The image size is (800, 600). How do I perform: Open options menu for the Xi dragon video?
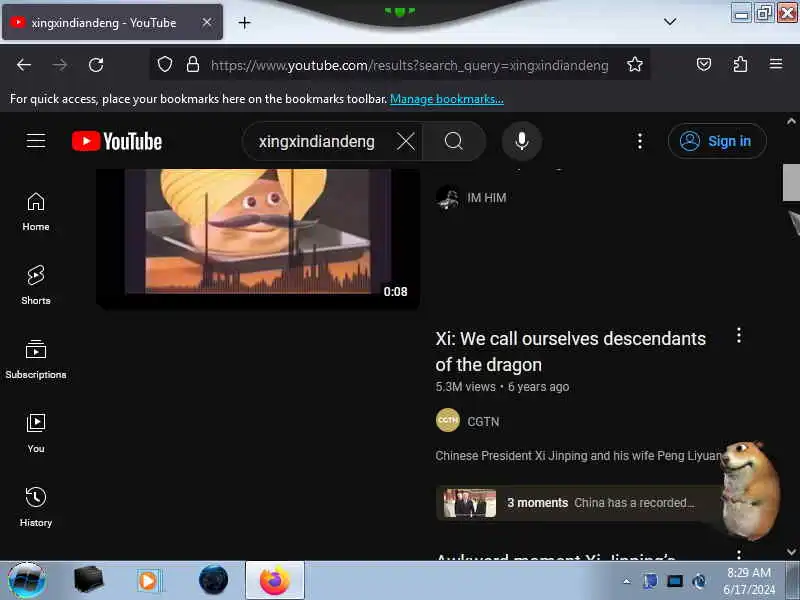(x=739, y=335)
